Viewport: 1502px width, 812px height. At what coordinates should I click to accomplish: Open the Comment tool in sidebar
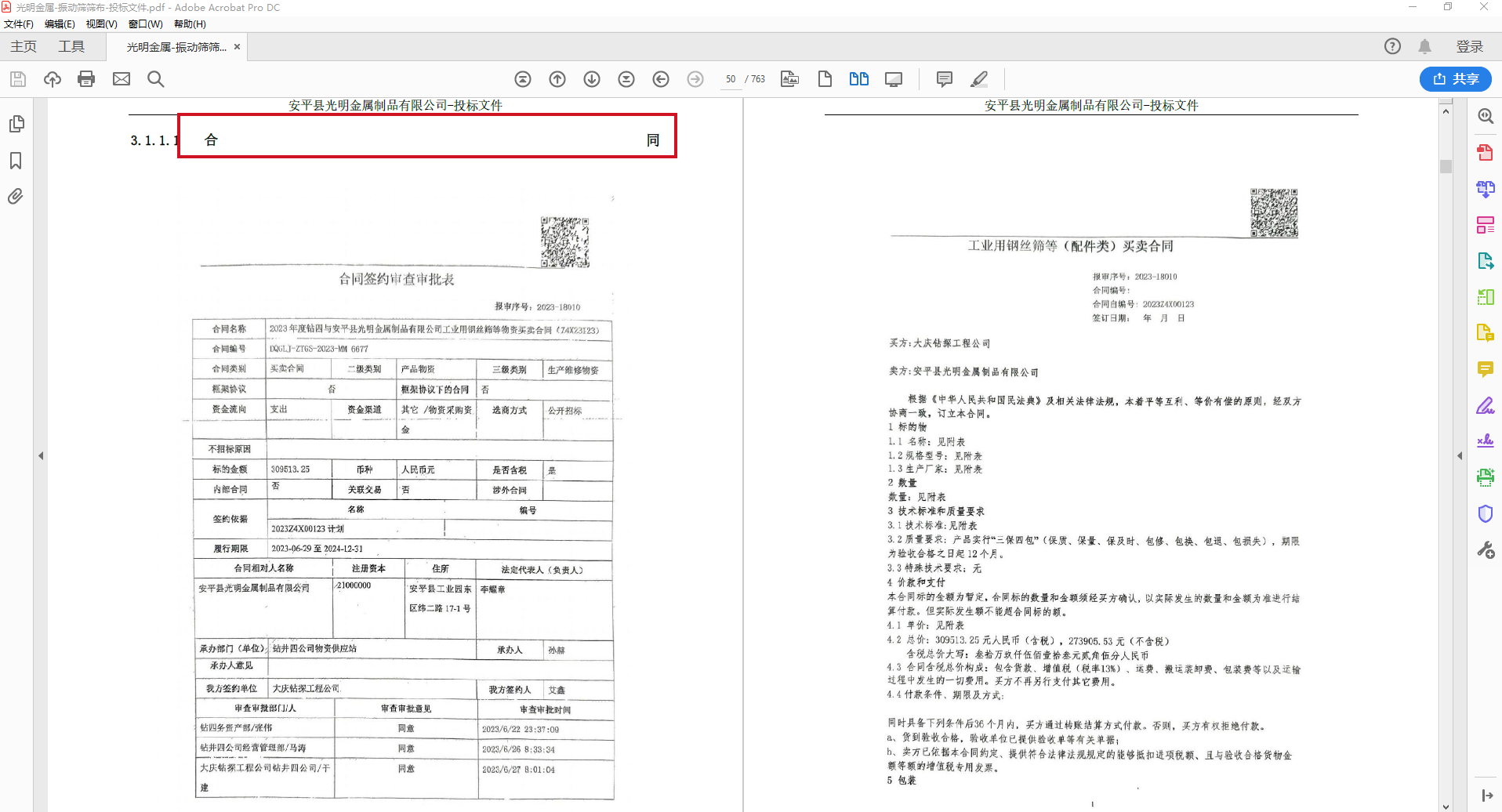point(1486,369)
